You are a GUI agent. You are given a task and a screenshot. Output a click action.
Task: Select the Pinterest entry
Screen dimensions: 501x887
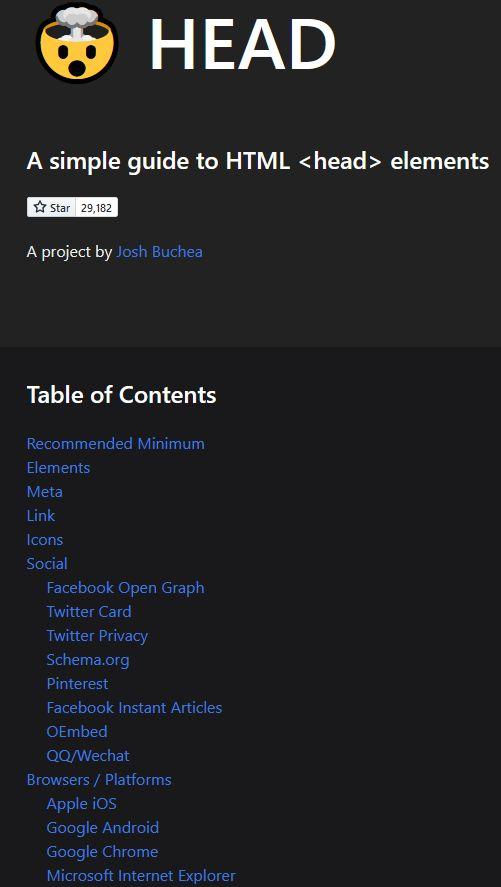(77, 684)
